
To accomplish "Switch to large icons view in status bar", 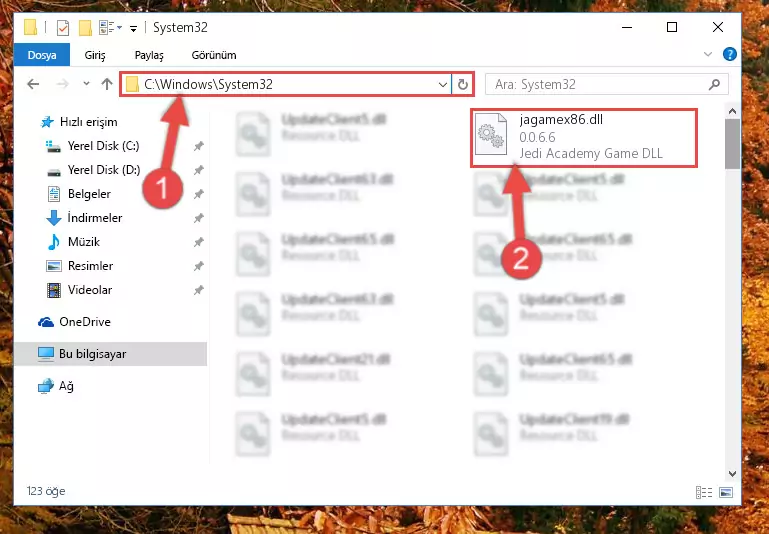I will coord(726,492).
